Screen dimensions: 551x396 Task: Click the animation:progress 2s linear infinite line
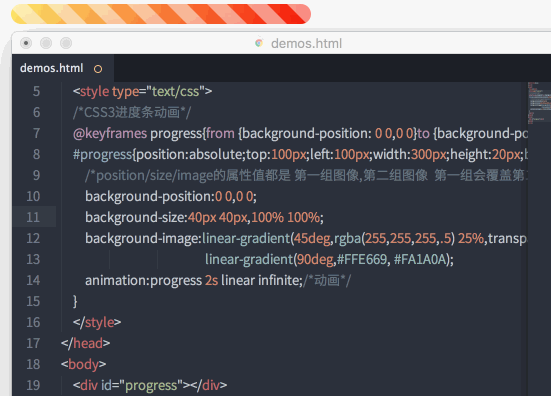click(218, 280)
